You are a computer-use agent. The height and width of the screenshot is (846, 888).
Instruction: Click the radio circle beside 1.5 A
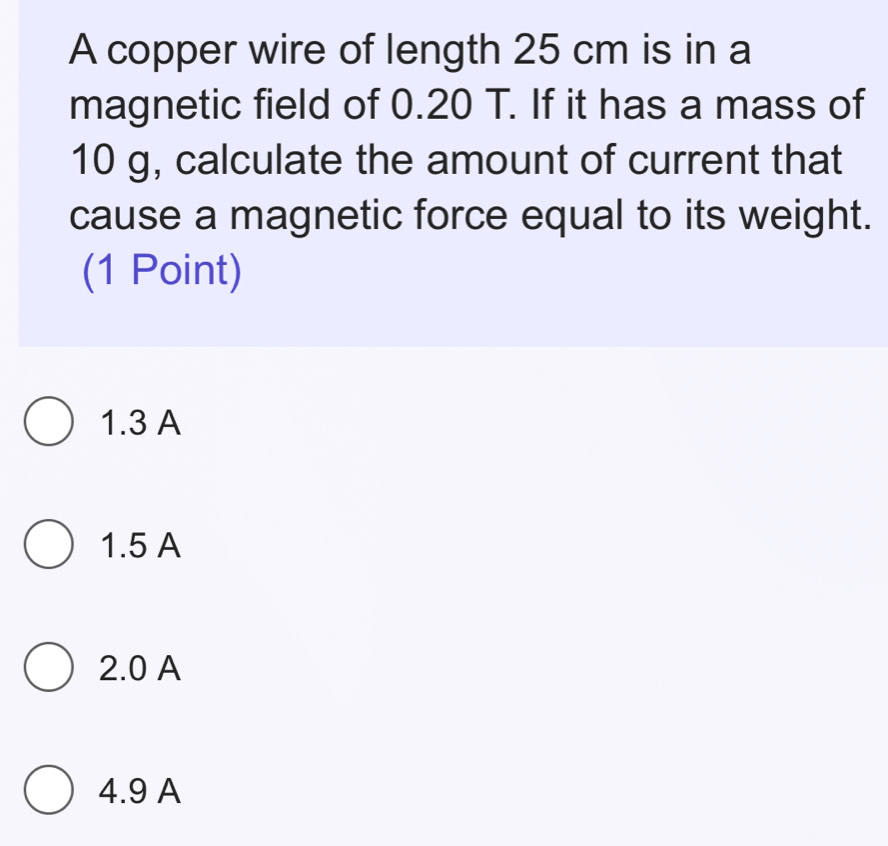click(48, 545)
